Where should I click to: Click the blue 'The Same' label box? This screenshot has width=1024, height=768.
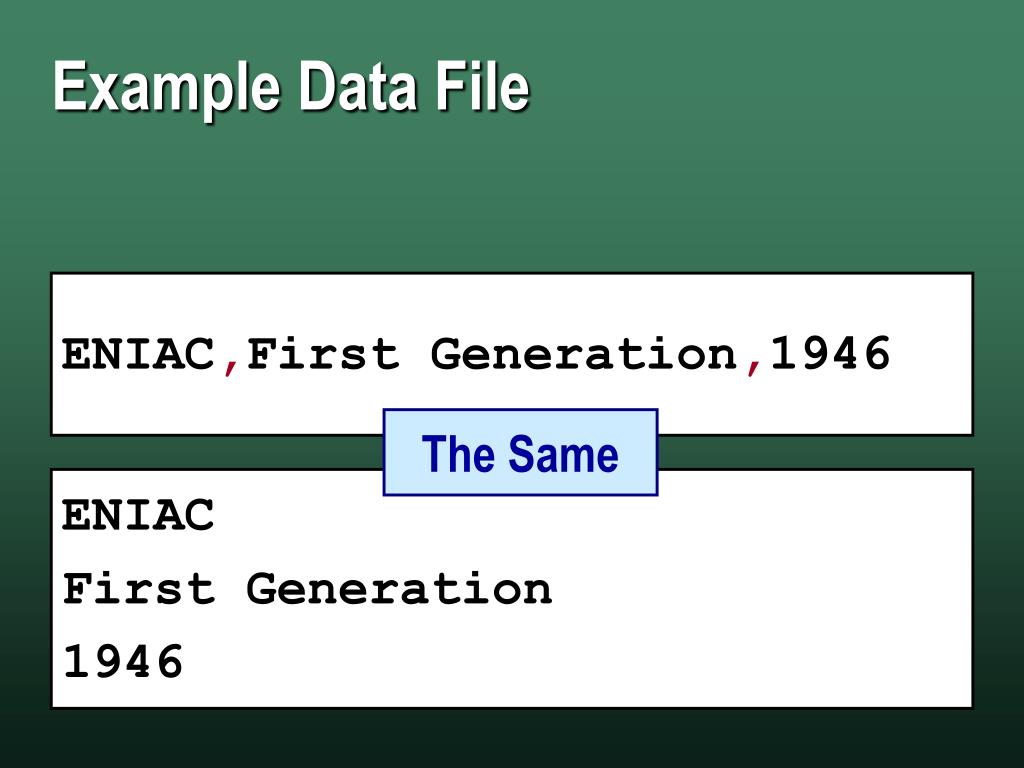point(520,453)
